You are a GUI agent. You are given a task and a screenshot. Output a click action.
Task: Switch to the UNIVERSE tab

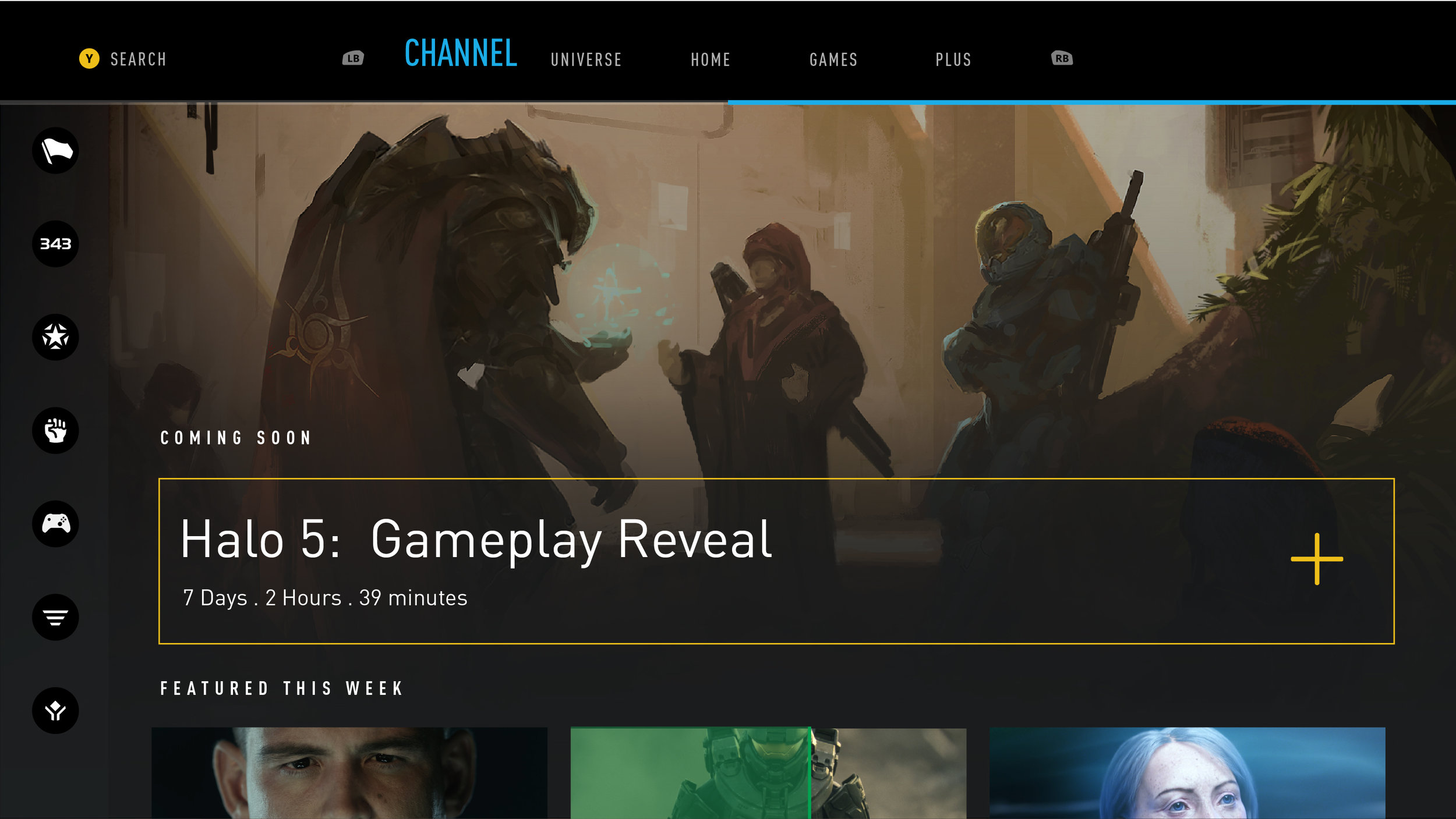pos(586,59)
